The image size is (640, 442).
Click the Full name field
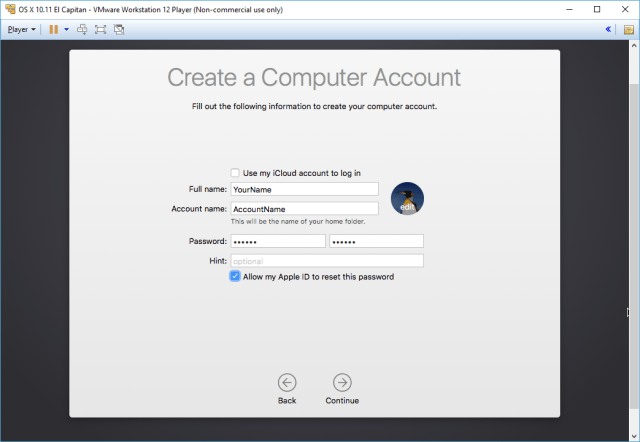[x=304, y=189]
